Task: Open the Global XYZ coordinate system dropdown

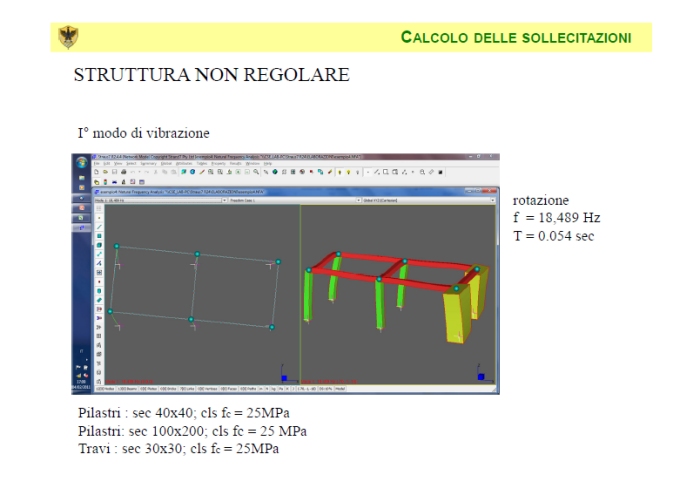Action: [492, 199]
